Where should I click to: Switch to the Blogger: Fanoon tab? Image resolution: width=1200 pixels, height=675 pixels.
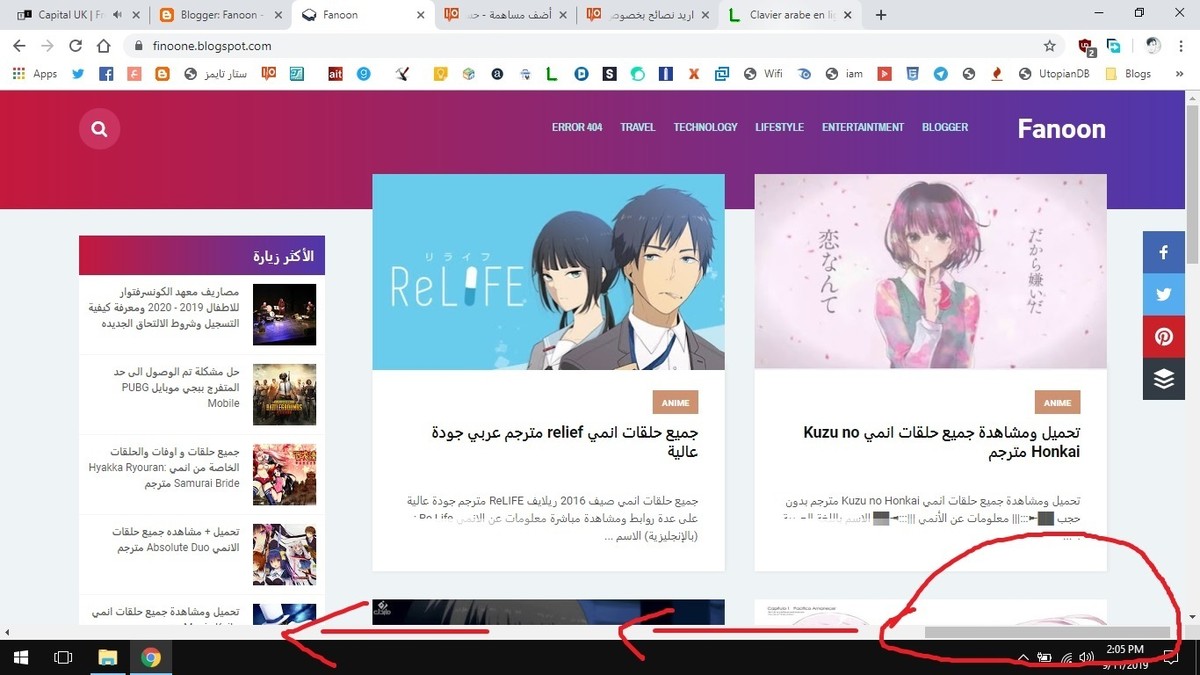tap(222, 15)
